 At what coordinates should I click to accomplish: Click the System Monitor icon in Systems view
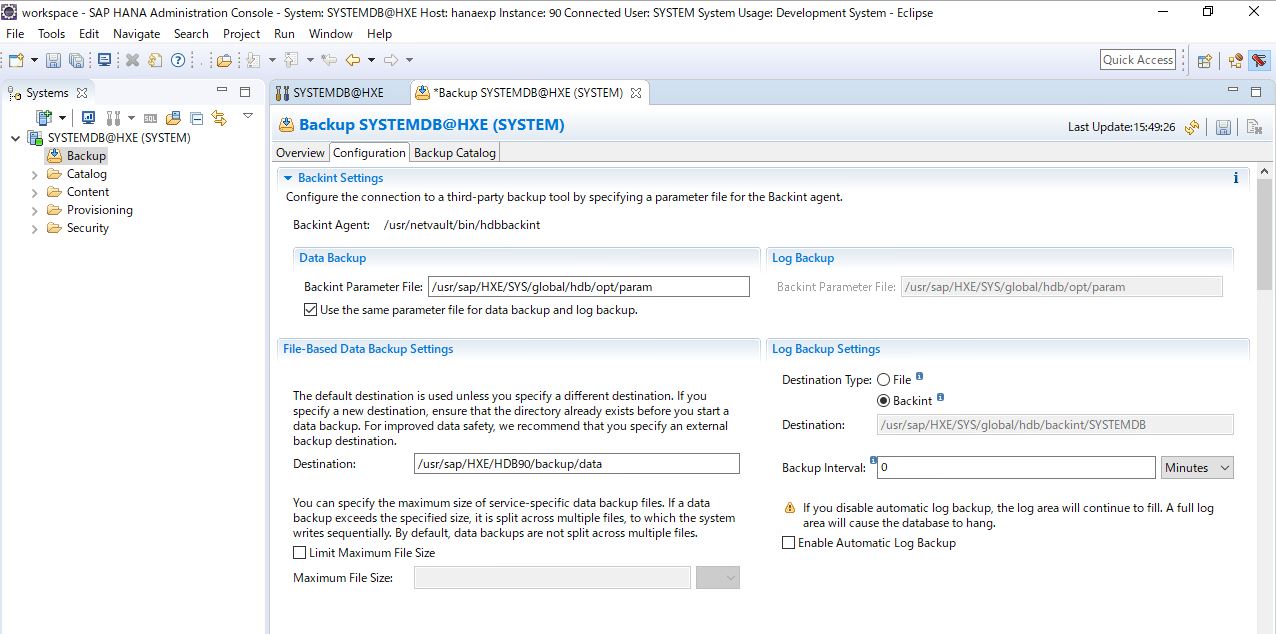click(x=88, y=117)
